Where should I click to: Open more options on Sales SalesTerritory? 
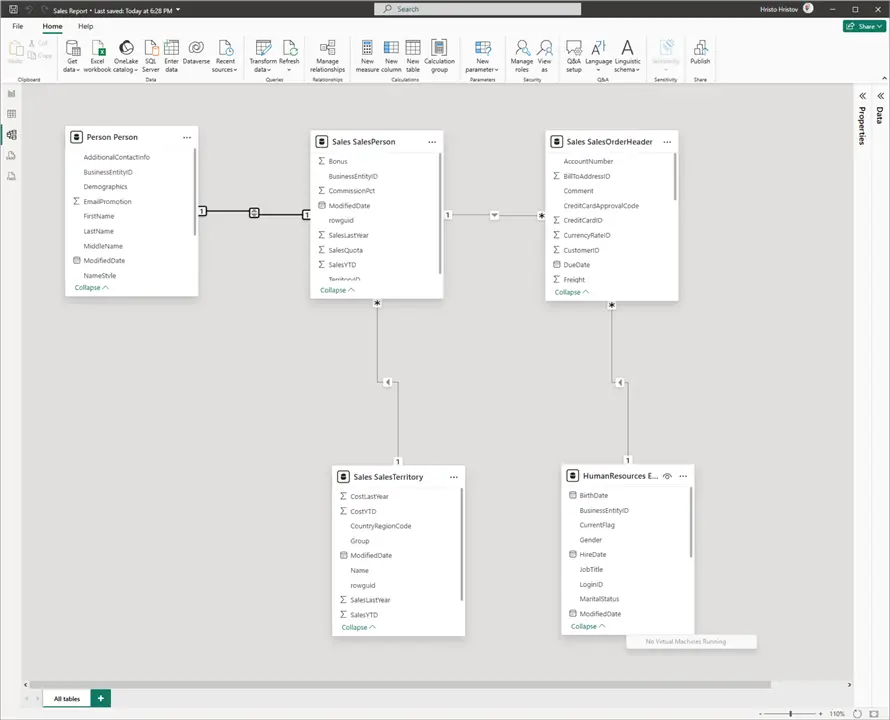point(454,477)
